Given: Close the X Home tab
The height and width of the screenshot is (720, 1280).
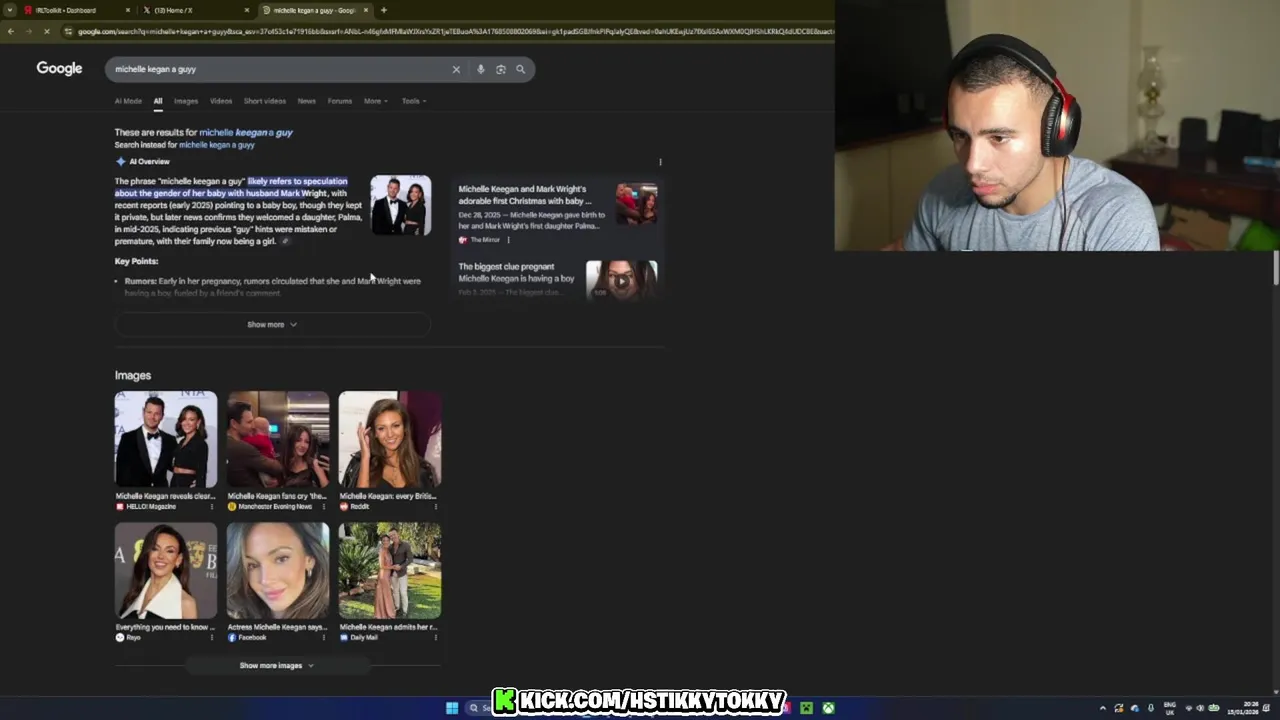Looking at the screenshot, I should click(x=247, y=10).
